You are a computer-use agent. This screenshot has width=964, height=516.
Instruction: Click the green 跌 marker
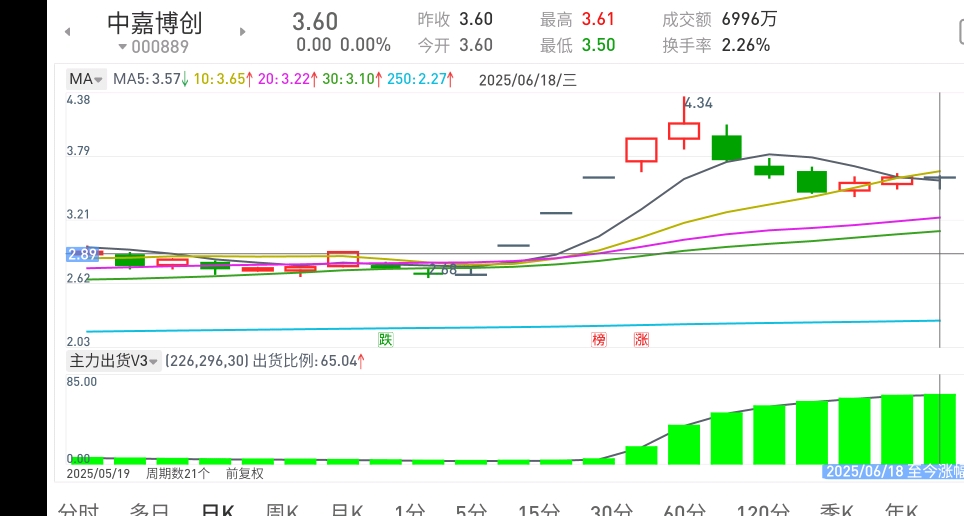click(385, 339)
